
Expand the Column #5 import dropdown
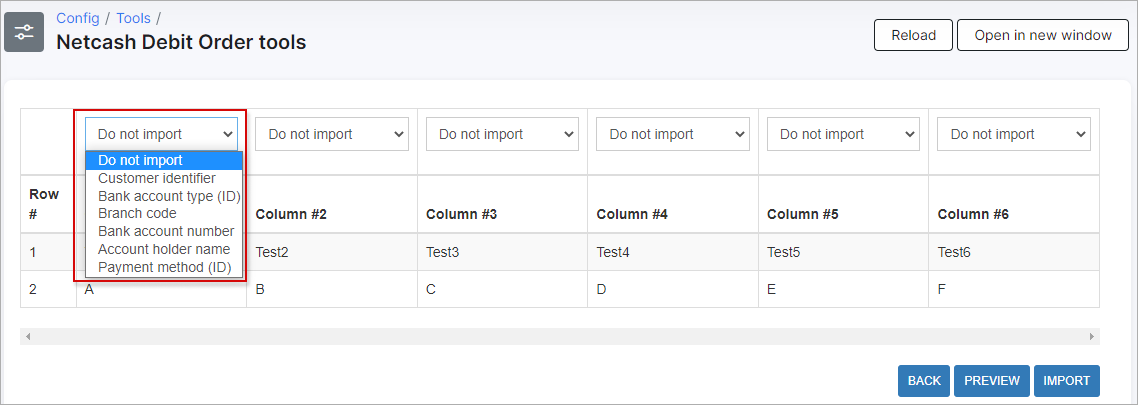[843, 134]
